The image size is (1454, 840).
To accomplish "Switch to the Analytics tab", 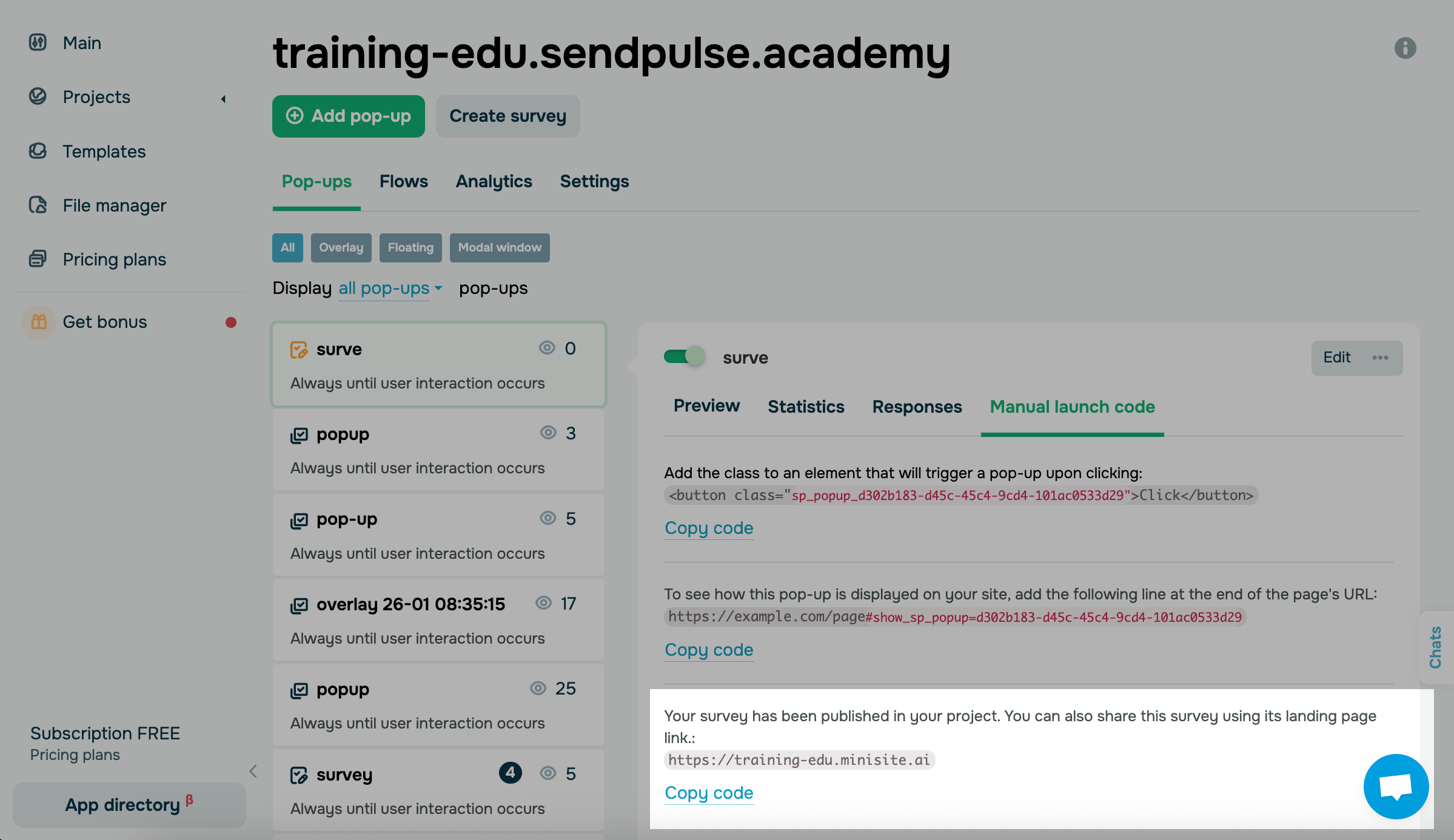I will [x=494, y=181].
